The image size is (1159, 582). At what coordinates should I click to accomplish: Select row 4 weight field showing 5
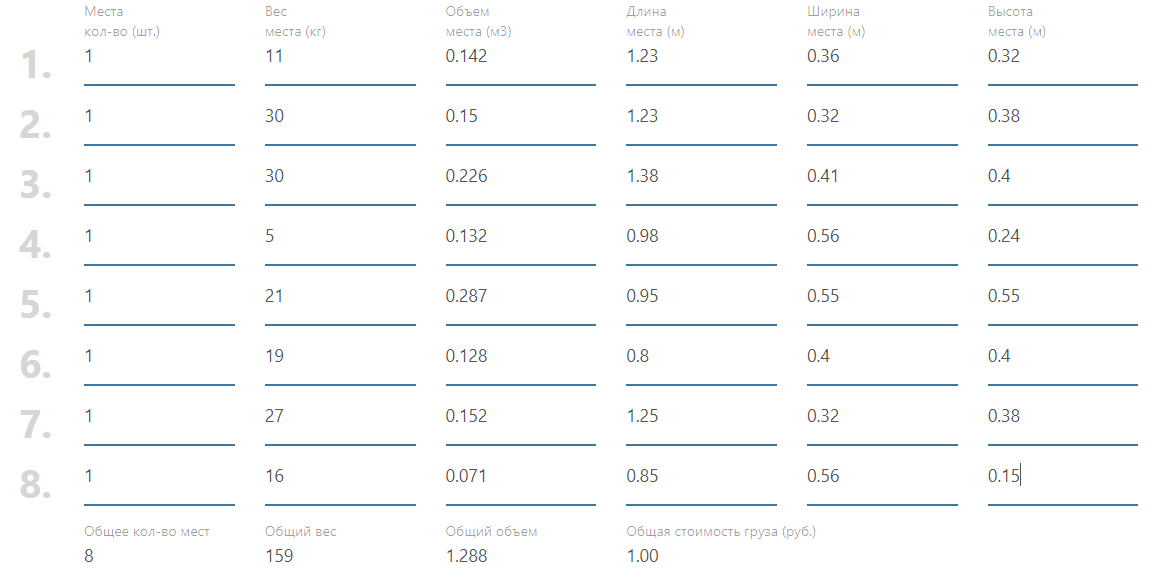[340, 237]
